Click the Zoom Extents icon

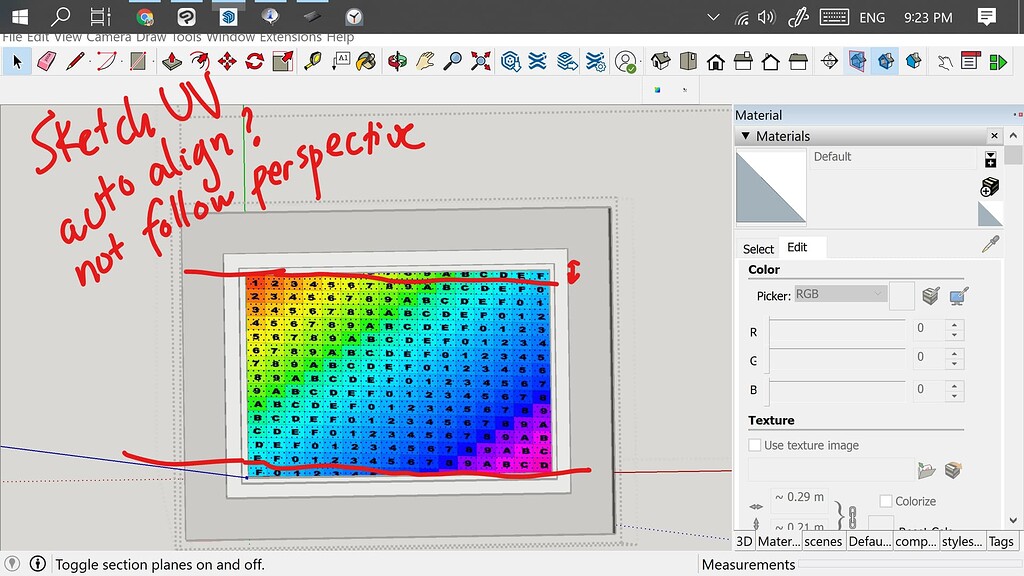pyautogui.click(x=479, y=60)
